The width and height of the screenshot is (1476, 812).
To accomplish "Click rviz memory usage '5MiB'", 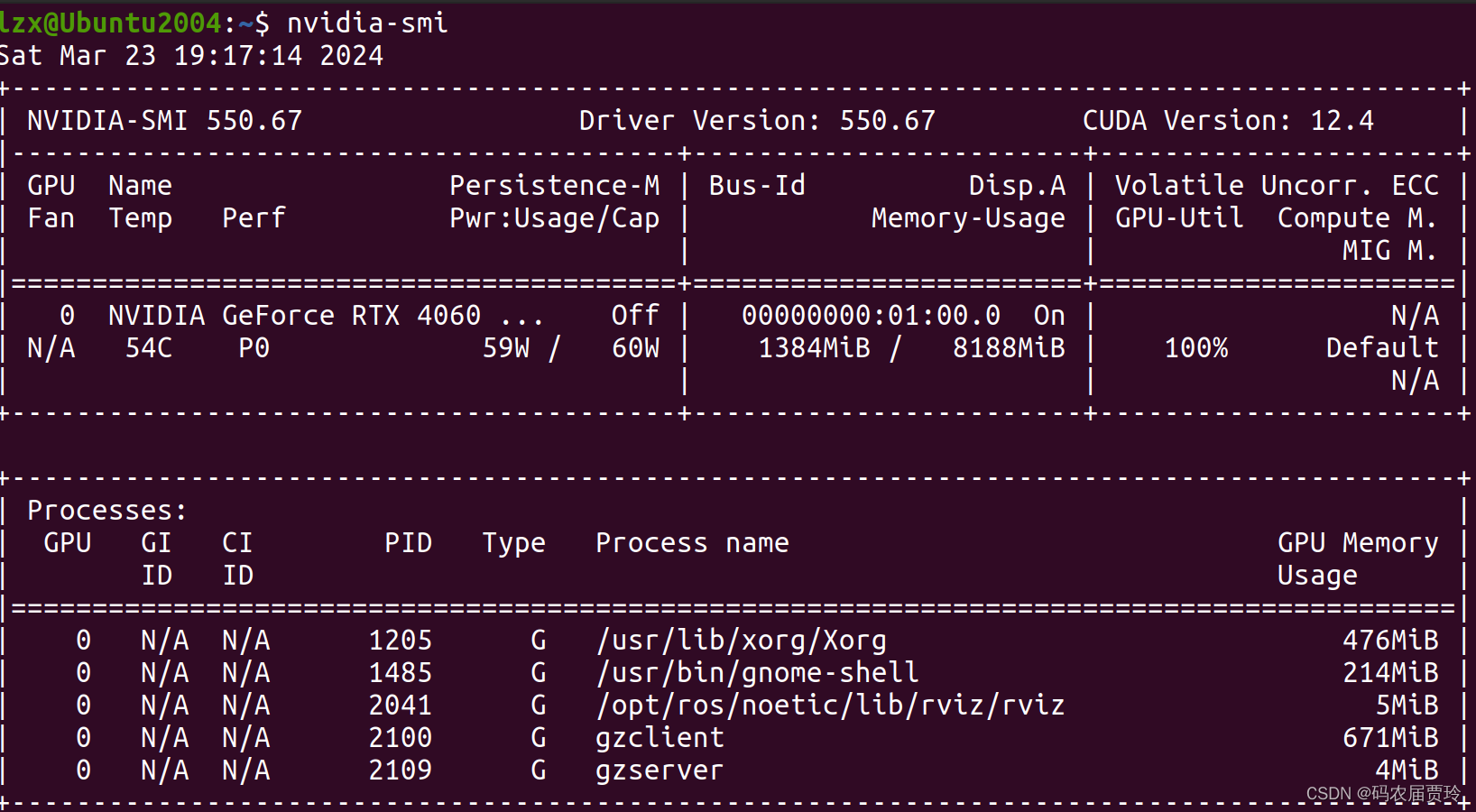I will click(x=1407, y=706).
